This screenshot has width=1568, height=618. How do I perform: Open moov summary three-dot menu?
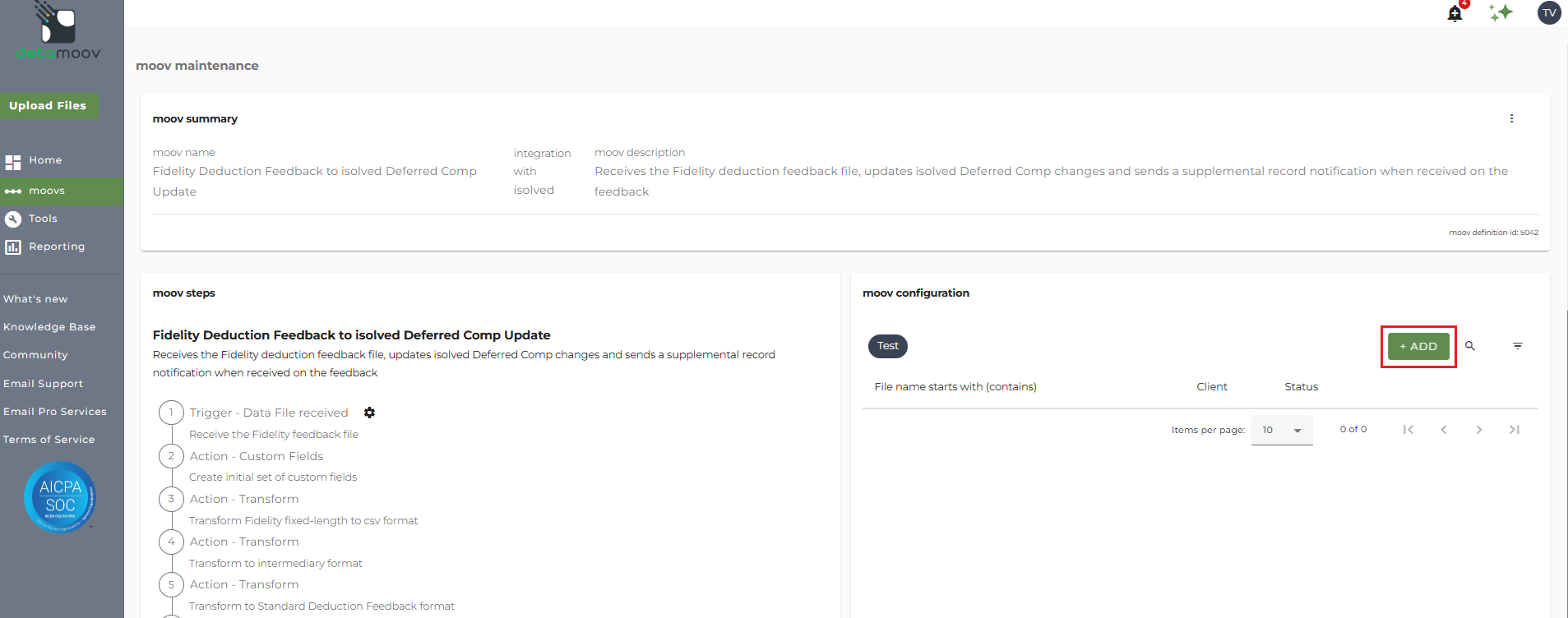(x=1511, y=118)
